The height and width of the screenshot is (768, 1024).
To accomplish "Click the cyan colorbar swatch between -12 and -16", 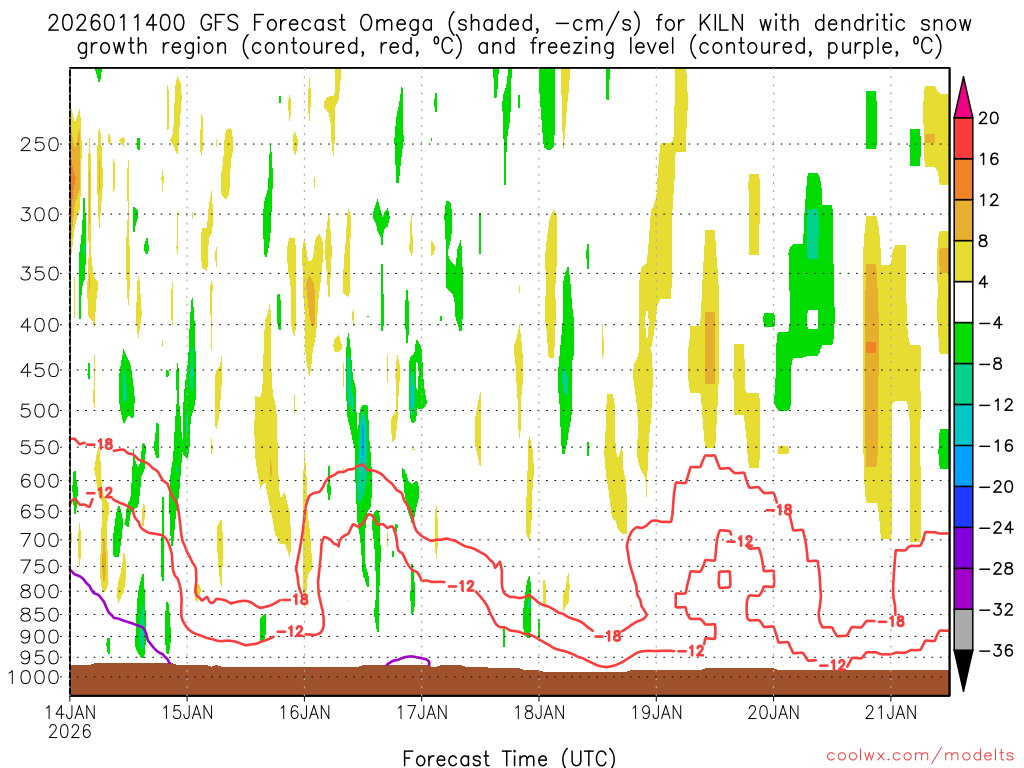I will coord(963,425).
